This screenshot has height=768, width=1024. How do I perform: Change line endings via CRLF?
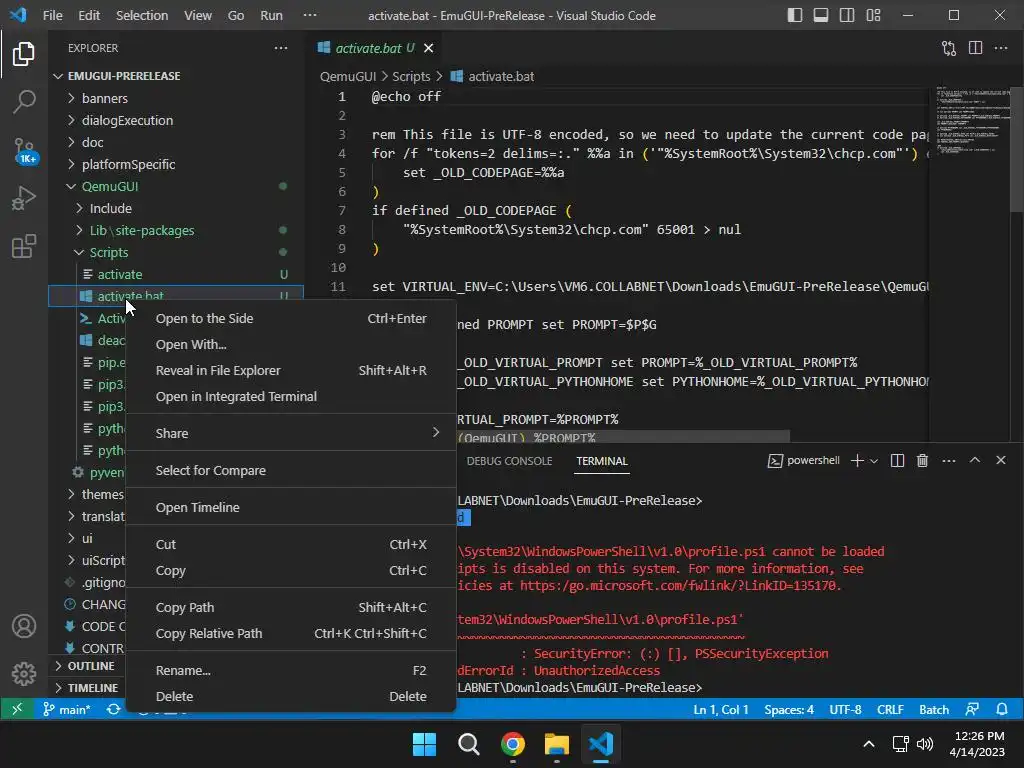[890, 709]
